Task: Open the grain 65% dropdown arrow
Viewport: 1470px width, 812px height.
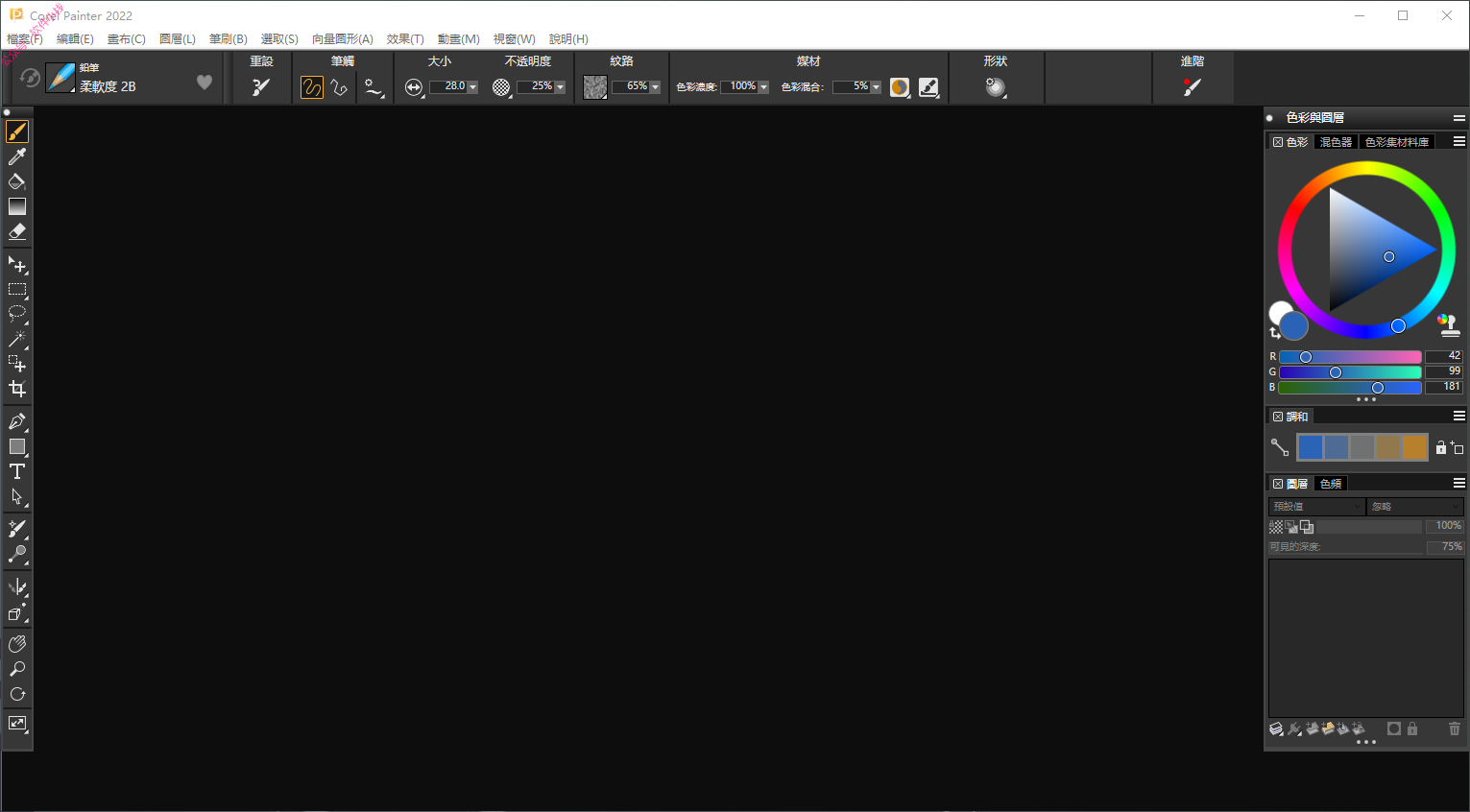Action: pyautogui.click(x=655, y=87)
